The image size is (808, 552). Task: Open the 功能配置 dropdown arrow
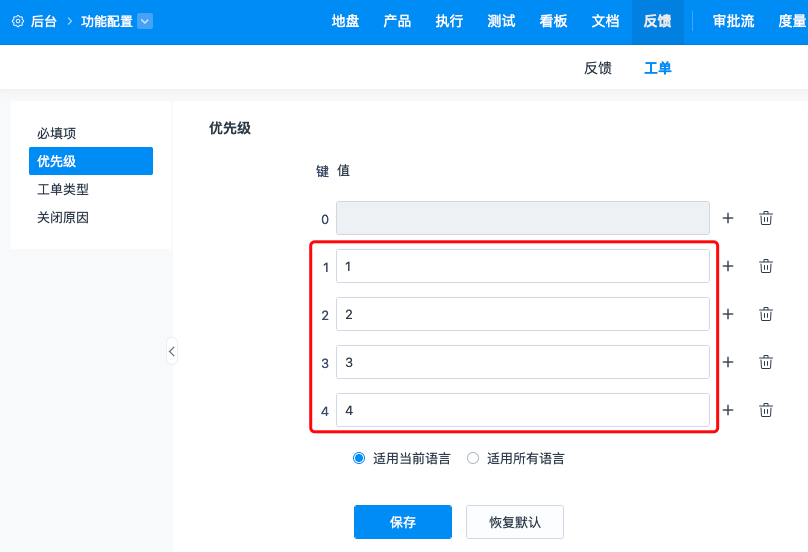point(145,21)
